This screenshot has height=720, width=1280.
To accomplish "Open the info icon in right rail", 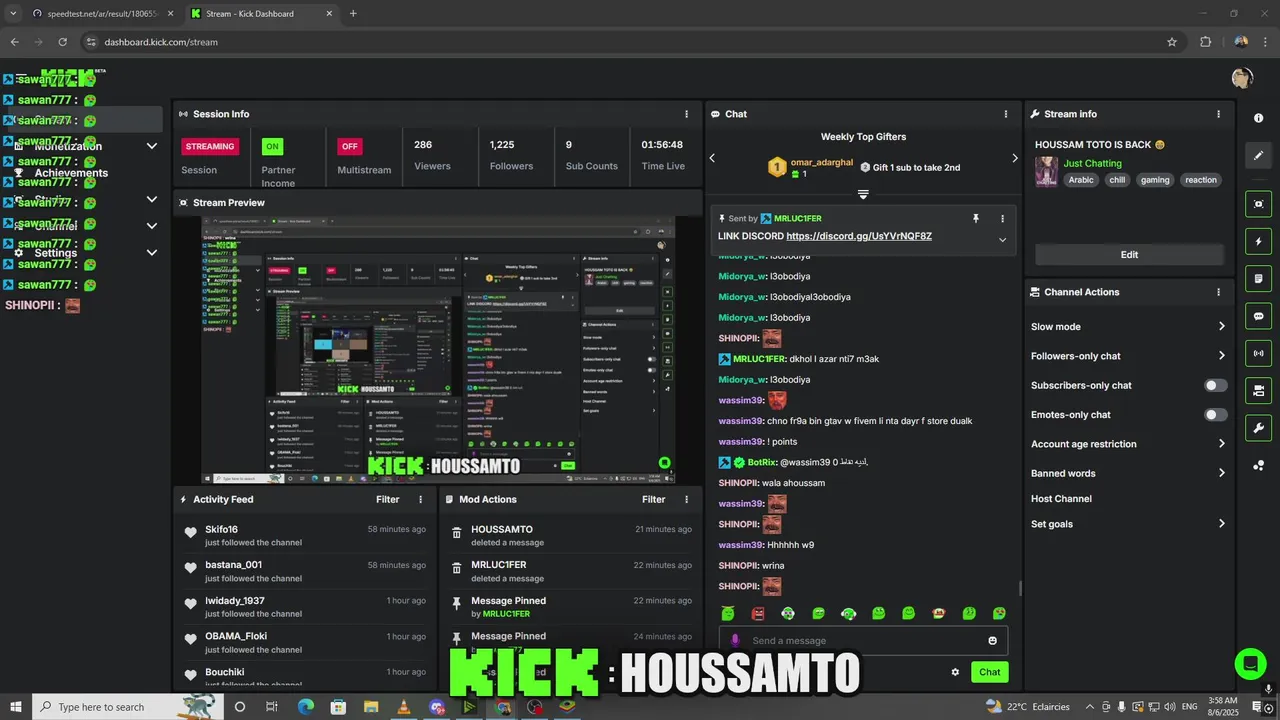I will (x=1258, y=118).
